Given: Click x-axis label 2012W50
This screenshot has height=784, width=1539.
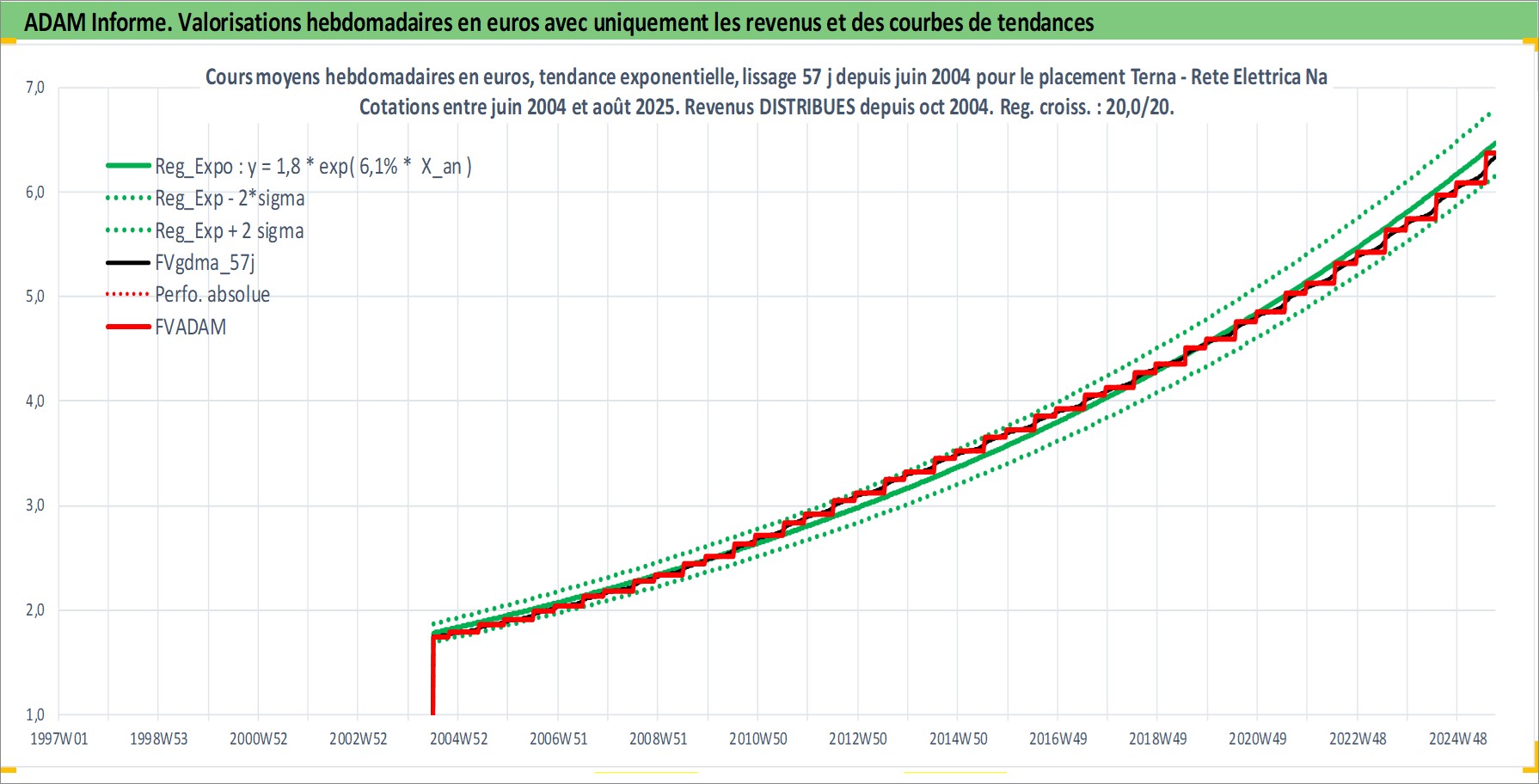Looking at the screenshot, I should (857, 738).
